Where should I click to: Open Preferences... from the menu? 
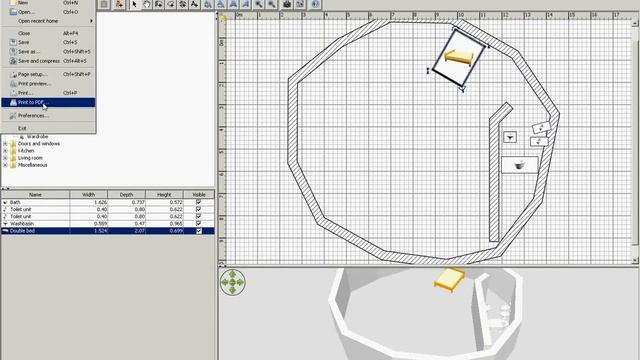(x=48, y=116)
